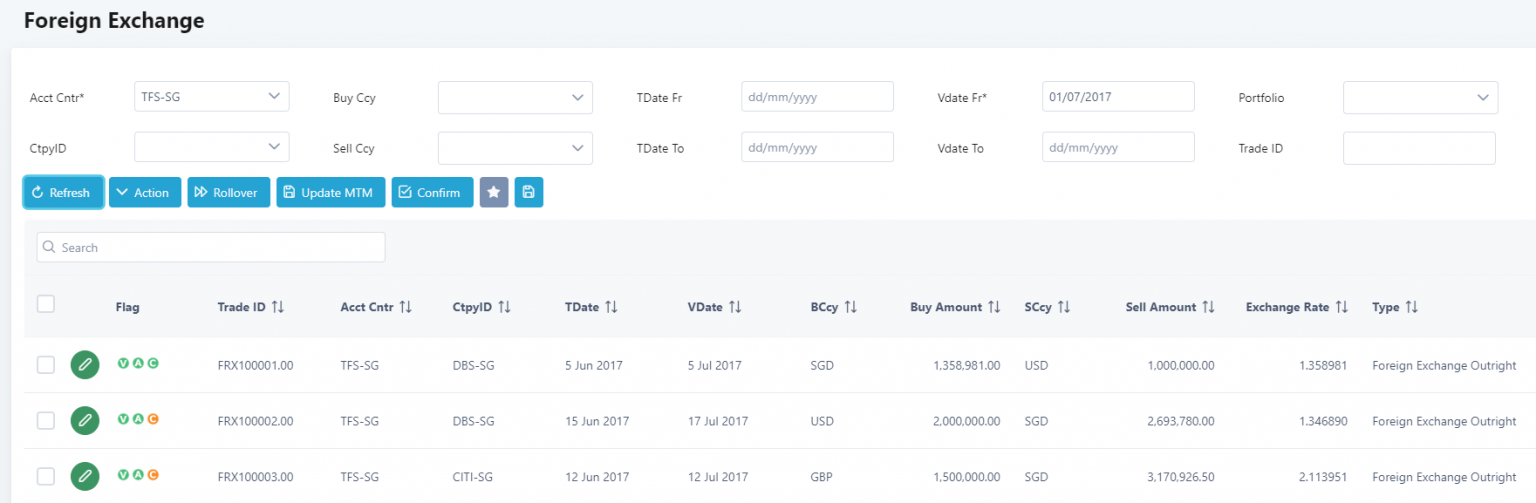Check the box for trade FRX100001.00
The image size is (1536, 503).
pyautogui.click(x=46, y=365)
